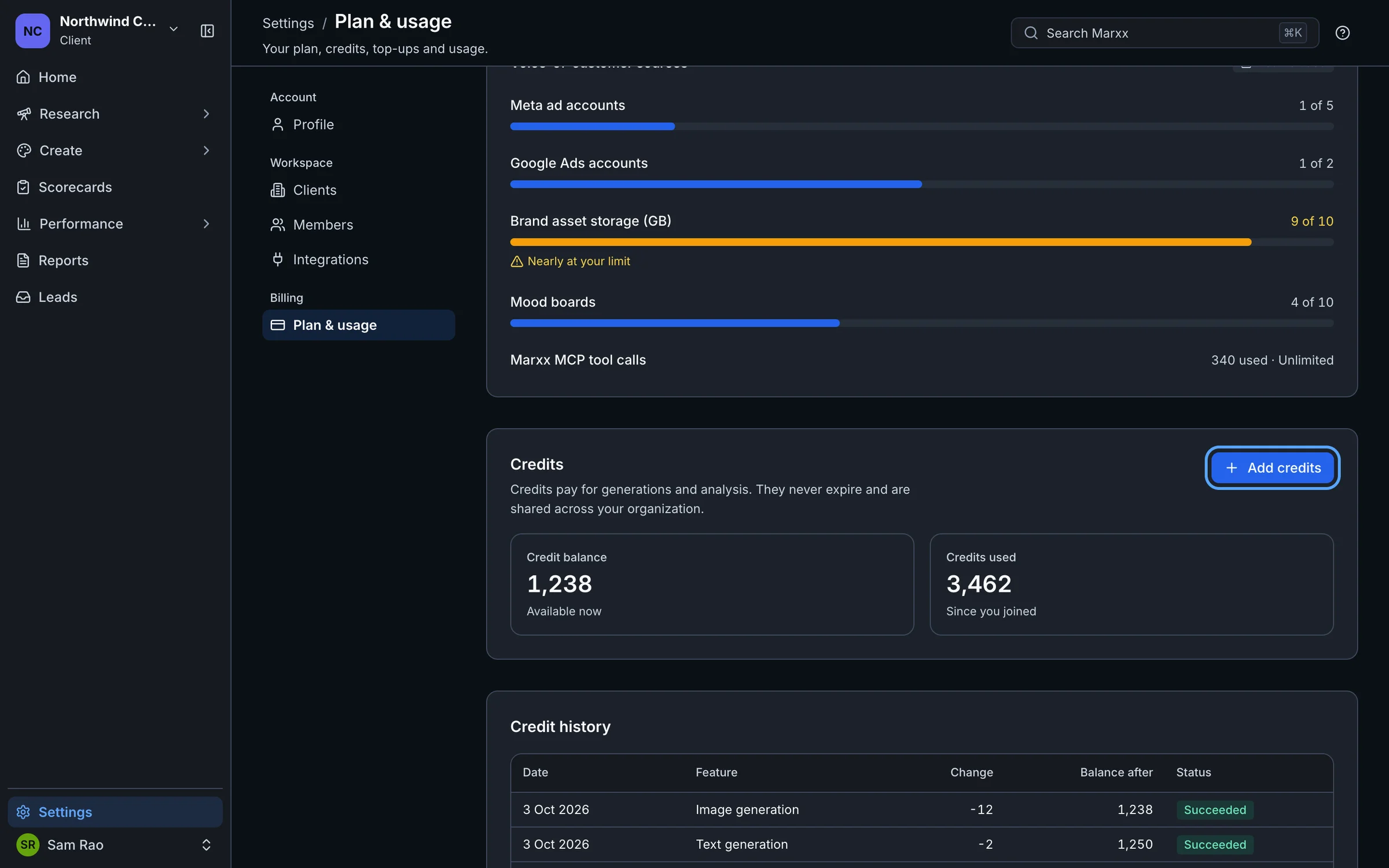The width and height of the screenshot is (1389, 868).
Task: Click the Members people icon
Action: pyautogui.click(x=278, y=225)
